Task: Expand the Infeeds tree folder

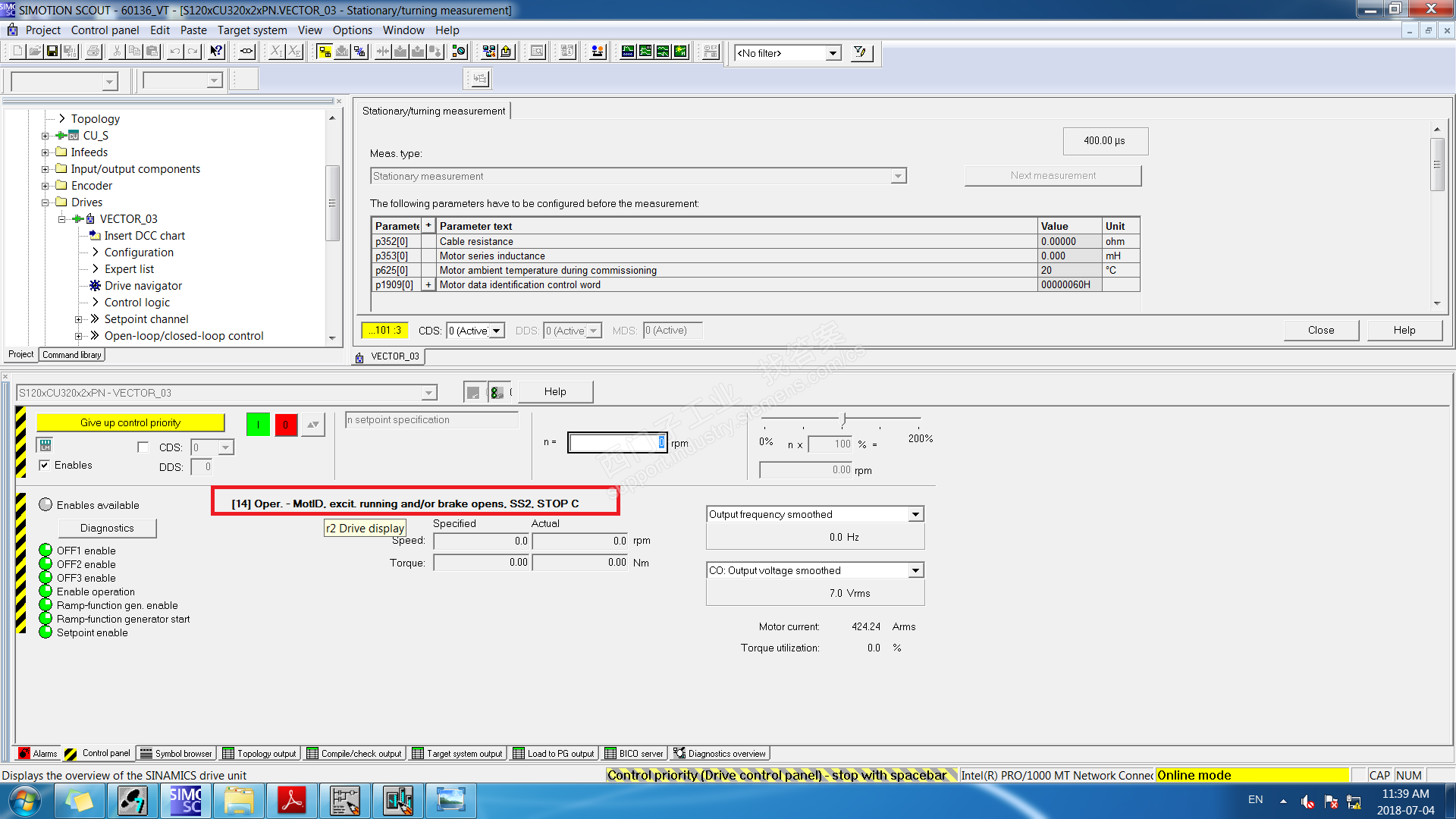Action: (x=45, y=152)
